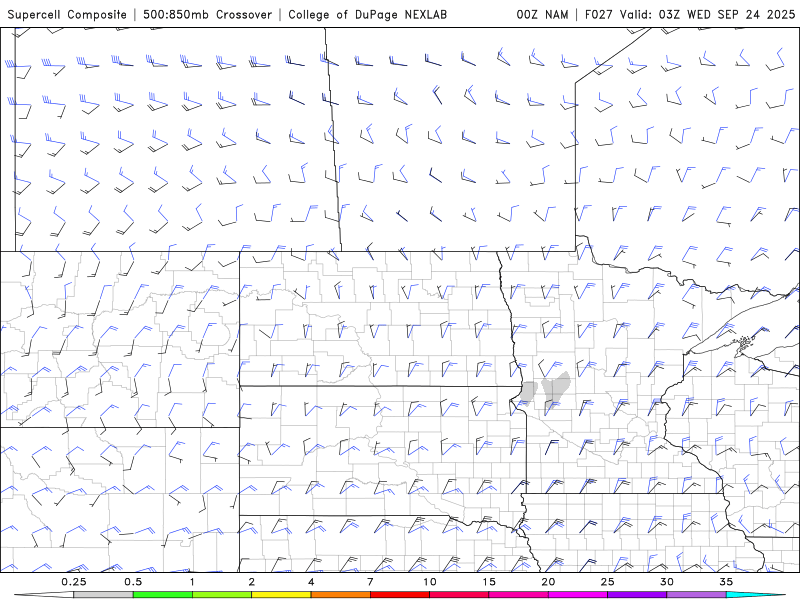Image resolution: width=800 pixels, height=600 pixels.
Task: Click the "0.25" legend value
Action: pyautogui.click(x=73, y=582)
